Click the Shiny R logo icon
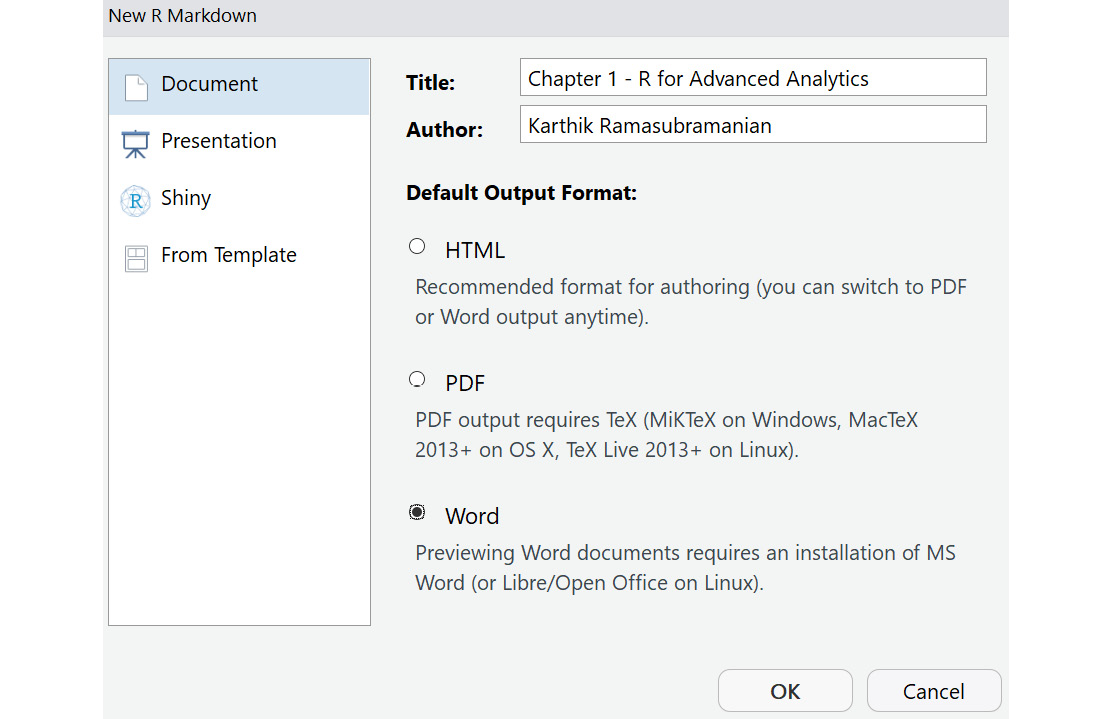 tap(135, 200)
